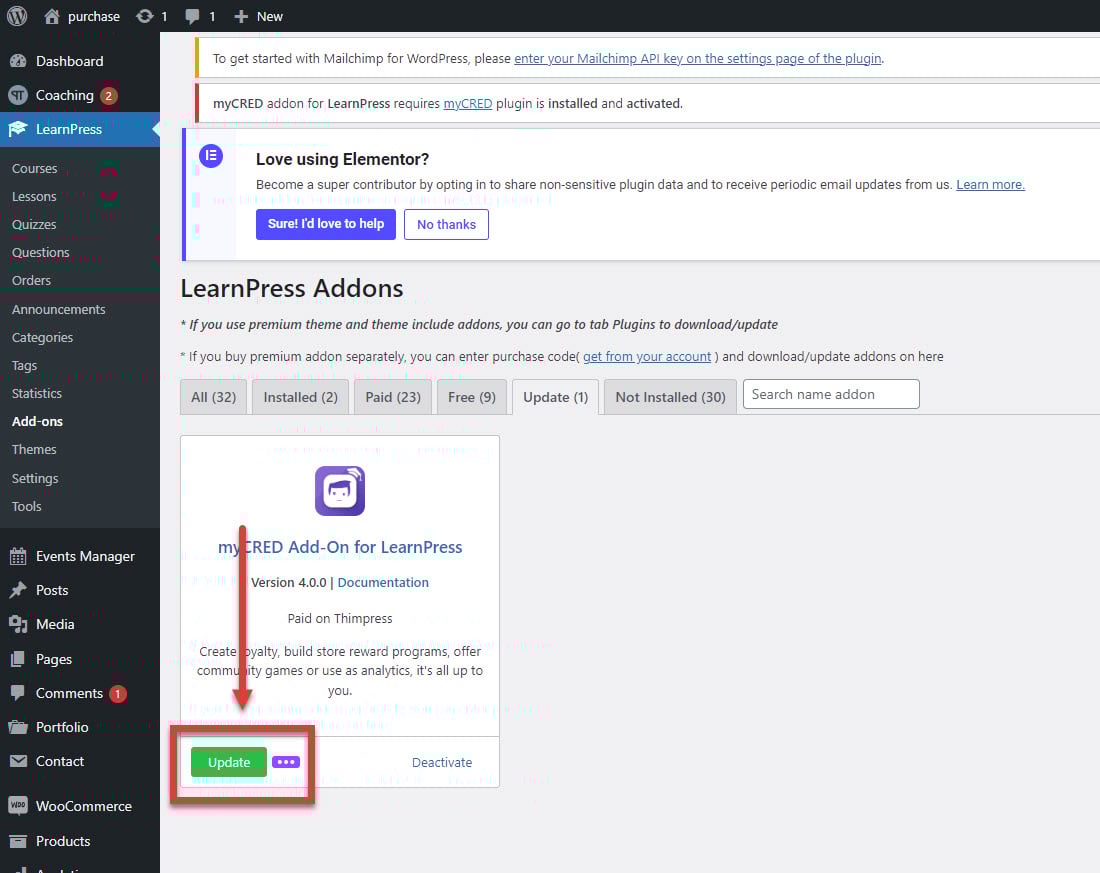Click the No thanks button
Screen dimensions: 1100x873
(x=446, y=225)
